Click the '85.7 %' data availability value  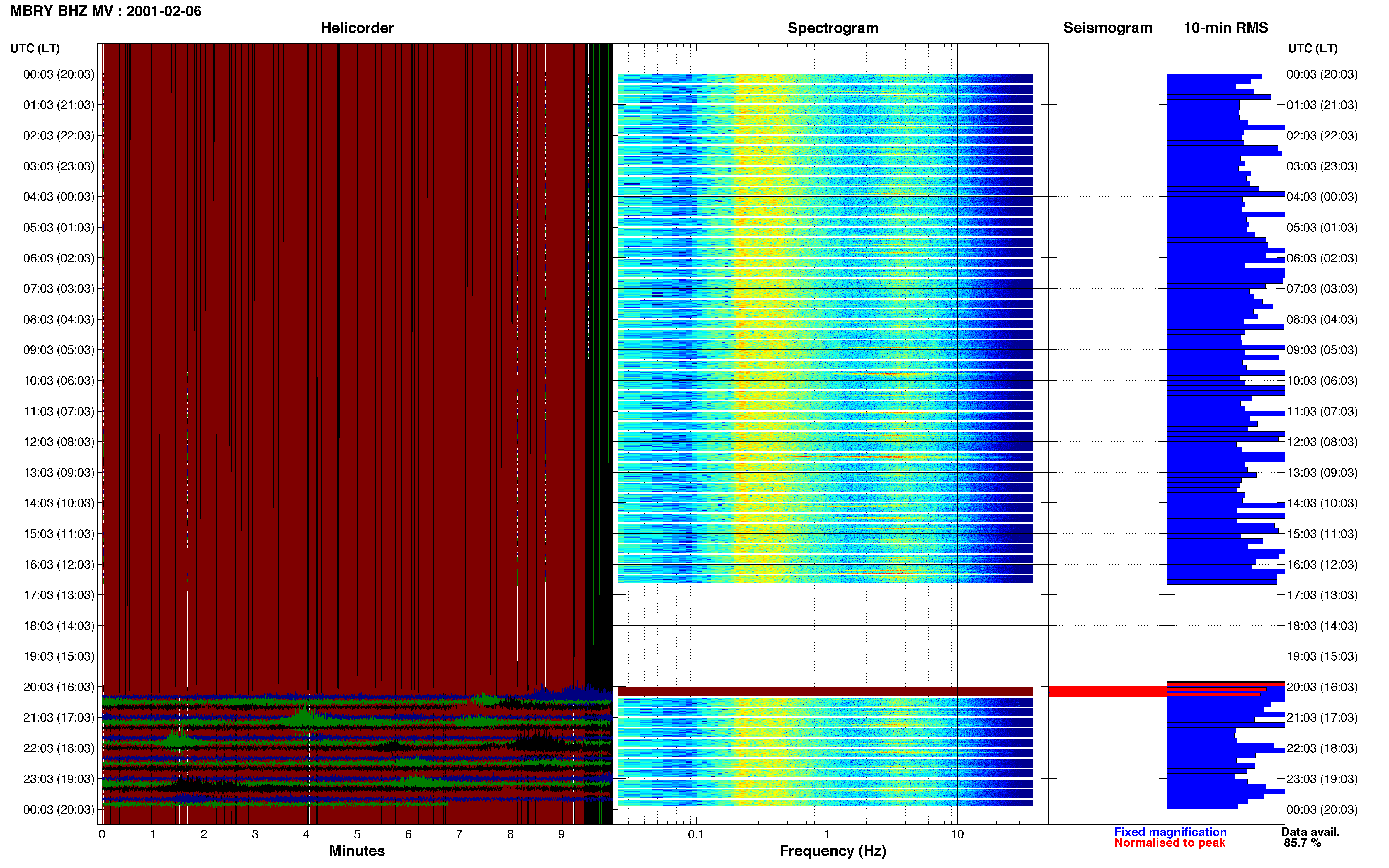coord(1302,843)
